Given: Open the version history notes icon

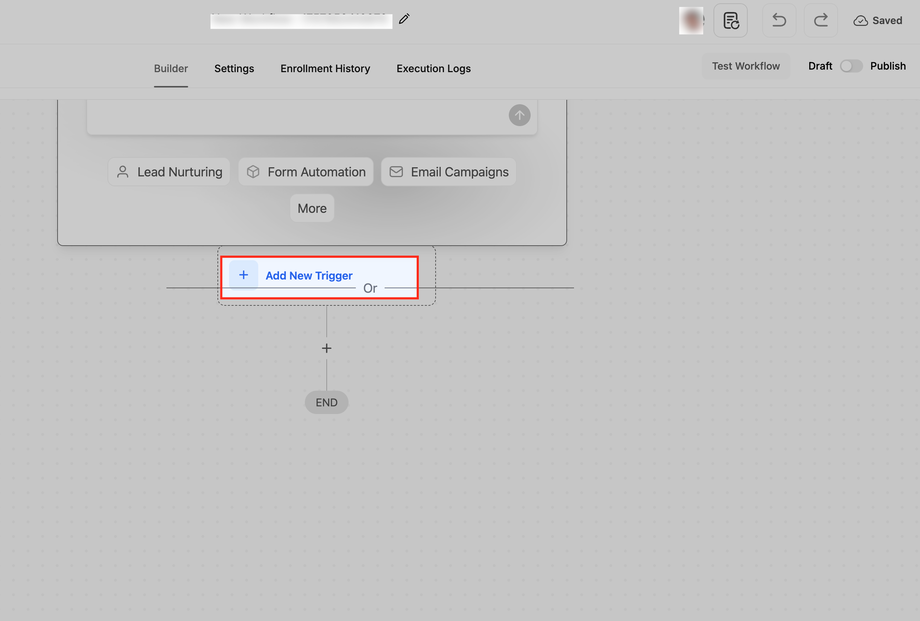Looking at the screenshot, I should click(x=730, y=21).
